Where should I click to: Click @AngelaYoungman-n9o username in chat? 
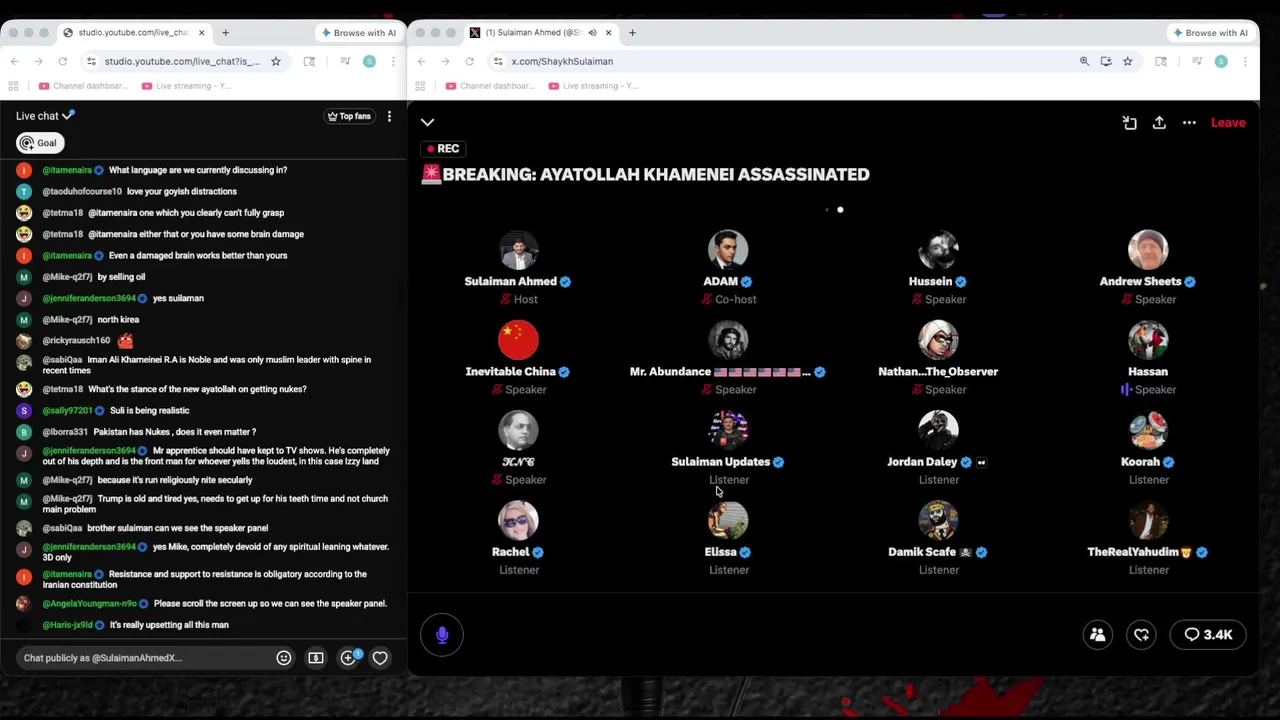point(89,604)
